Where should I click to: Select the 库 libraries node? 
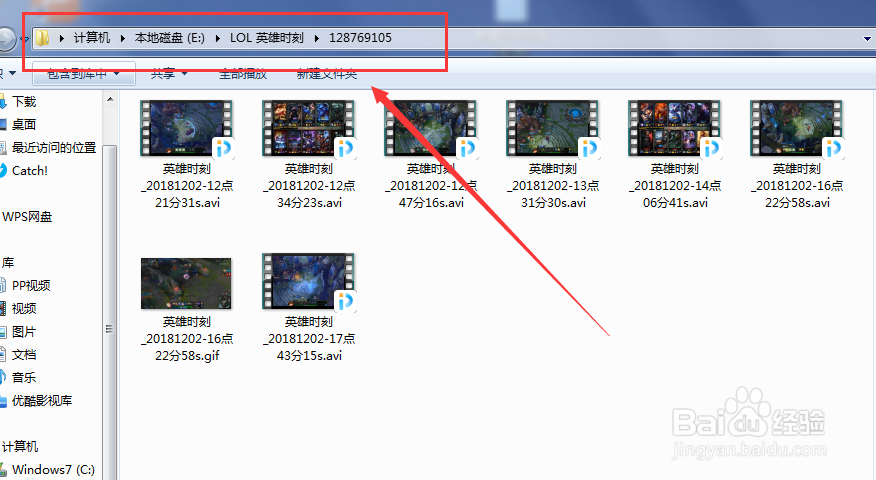8,263
